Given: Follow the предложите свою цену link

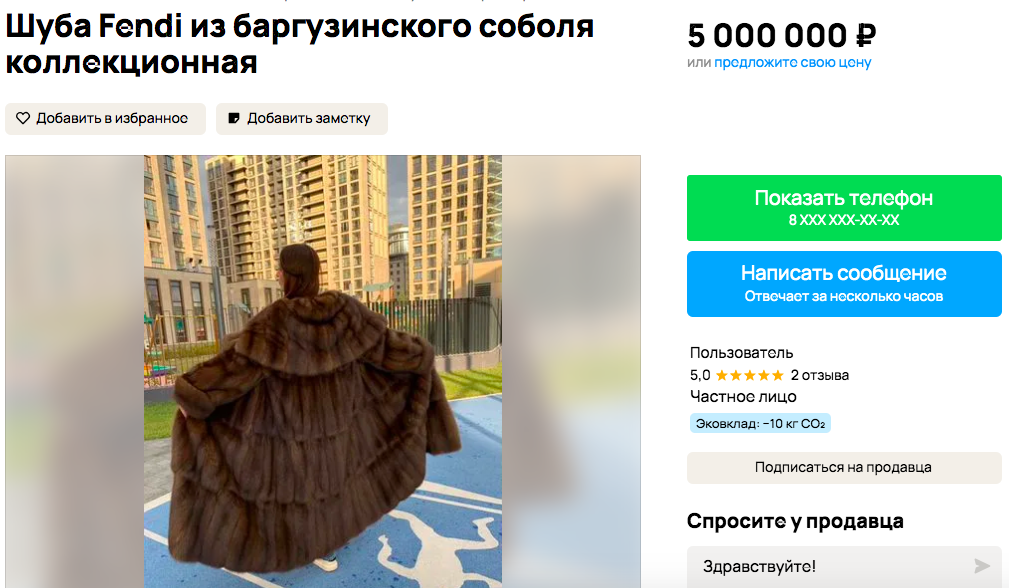Looking at the screenshot, I should pyautogui.click(x=793, y=63).
